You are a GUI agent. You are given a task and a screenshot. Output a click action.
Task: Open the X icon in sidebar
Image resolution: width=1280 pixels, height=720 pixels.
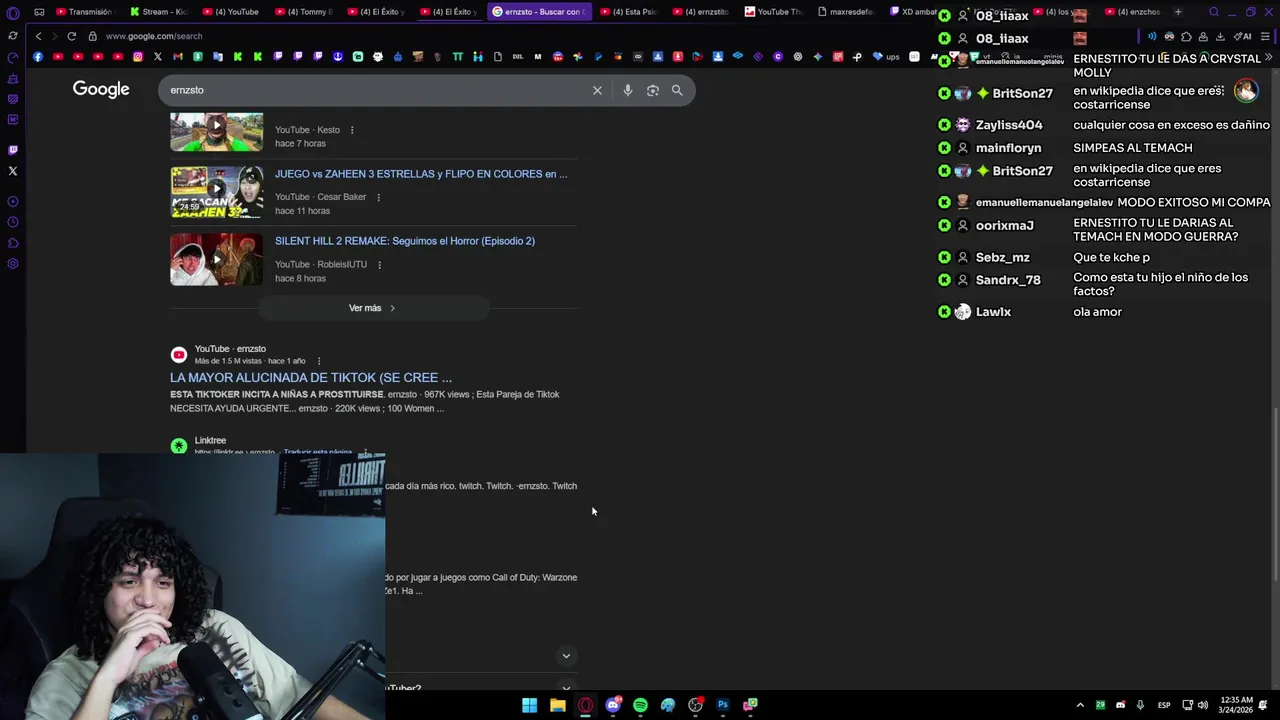[x=13, y=171]
